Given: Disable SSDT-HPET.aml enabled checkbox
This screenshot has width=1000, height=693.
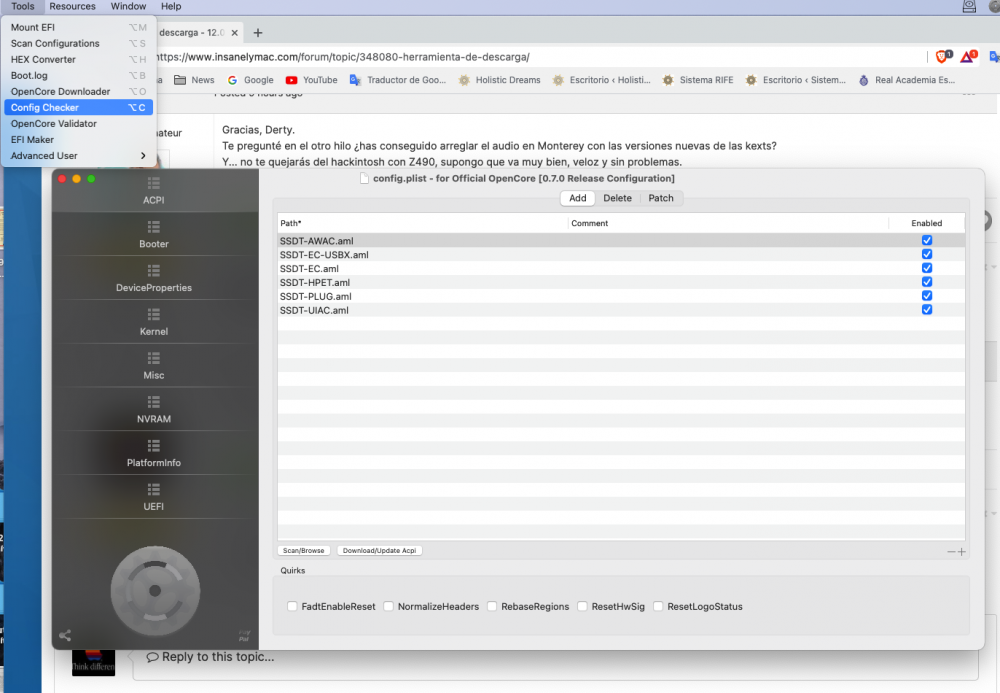Looking at the screenshot, I should (927, 282).
